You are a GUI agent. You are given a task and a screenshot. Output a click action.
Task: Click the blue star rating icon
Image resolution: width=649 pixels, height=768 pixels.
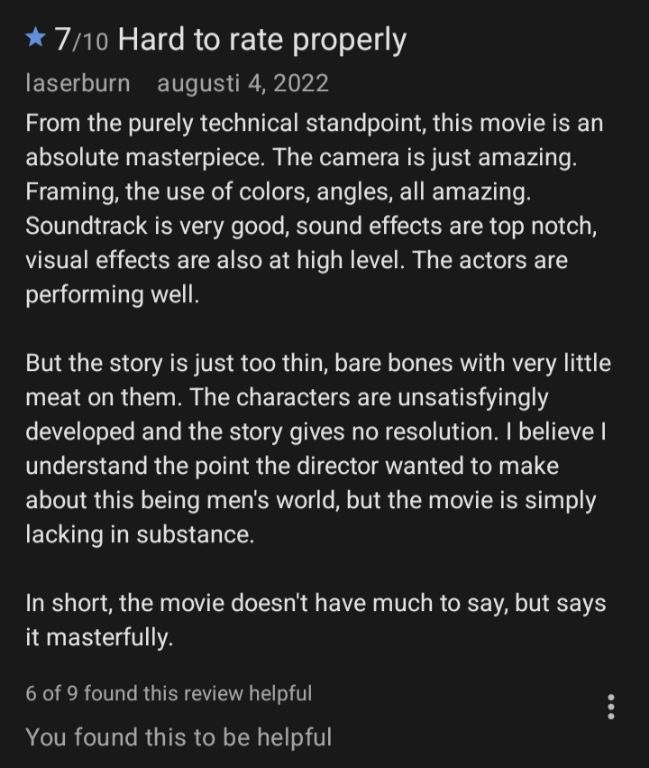(x=35, y=39)
